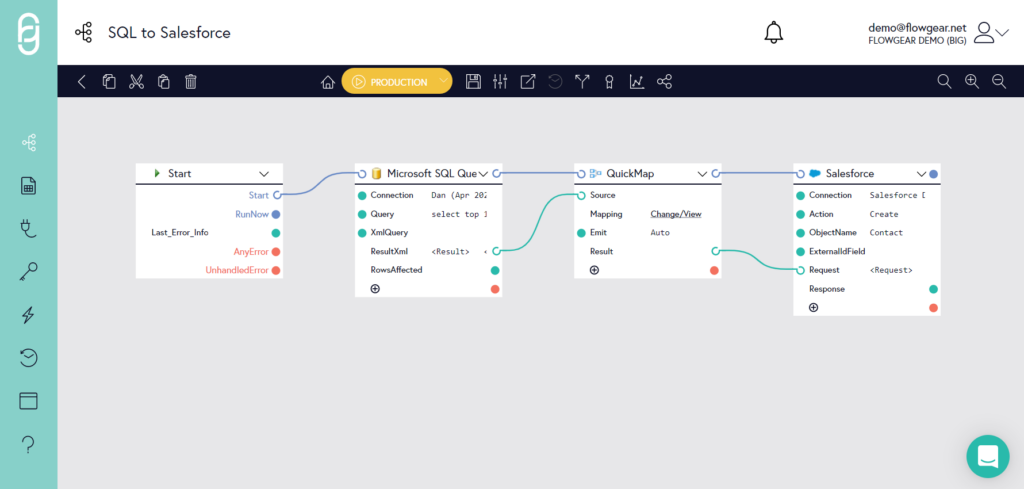Click the trash delete icon
This screenshot has height=489, width=1024.
191,82
